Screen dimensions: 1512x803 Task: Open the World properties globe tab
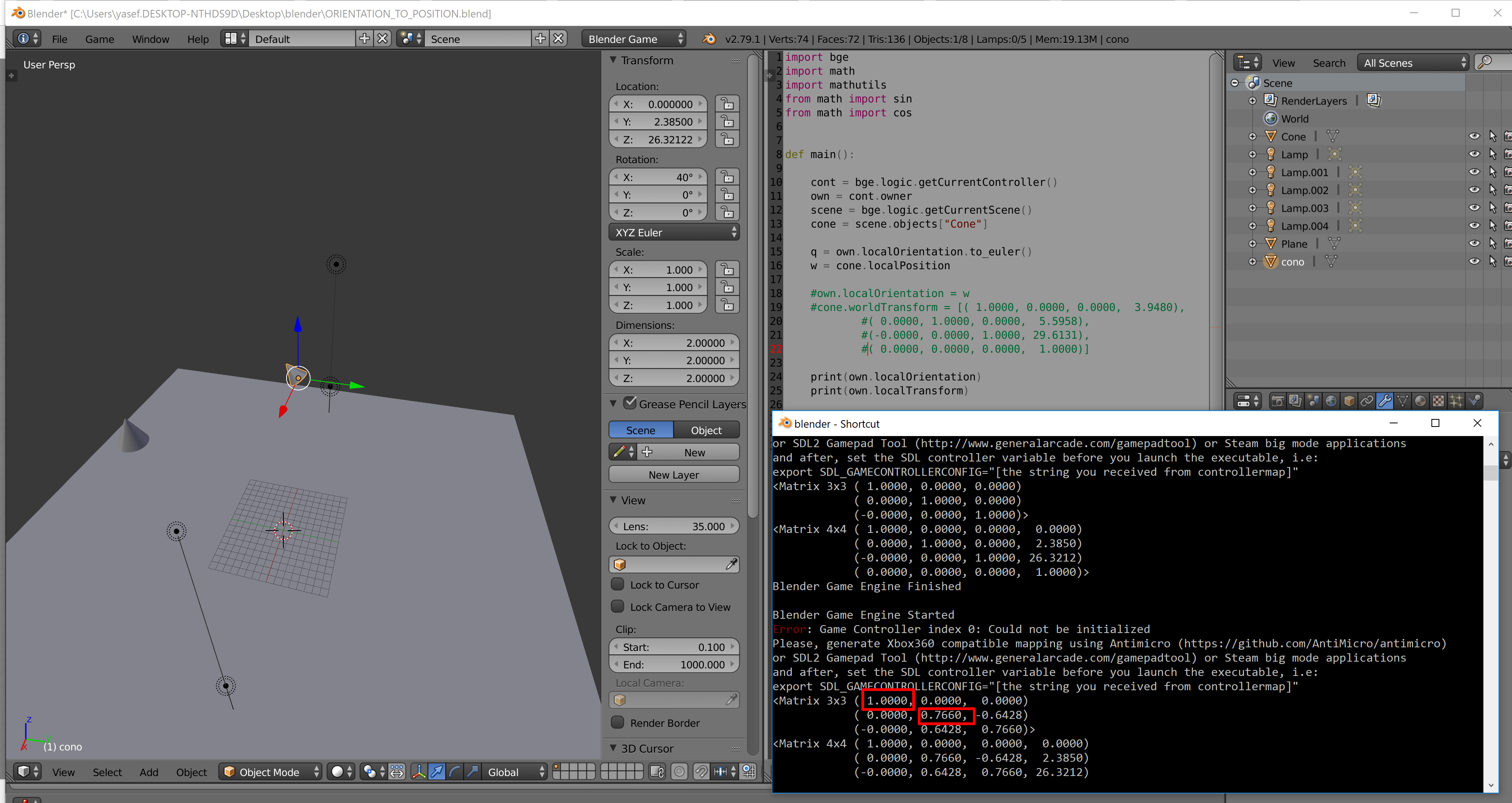1331,401
